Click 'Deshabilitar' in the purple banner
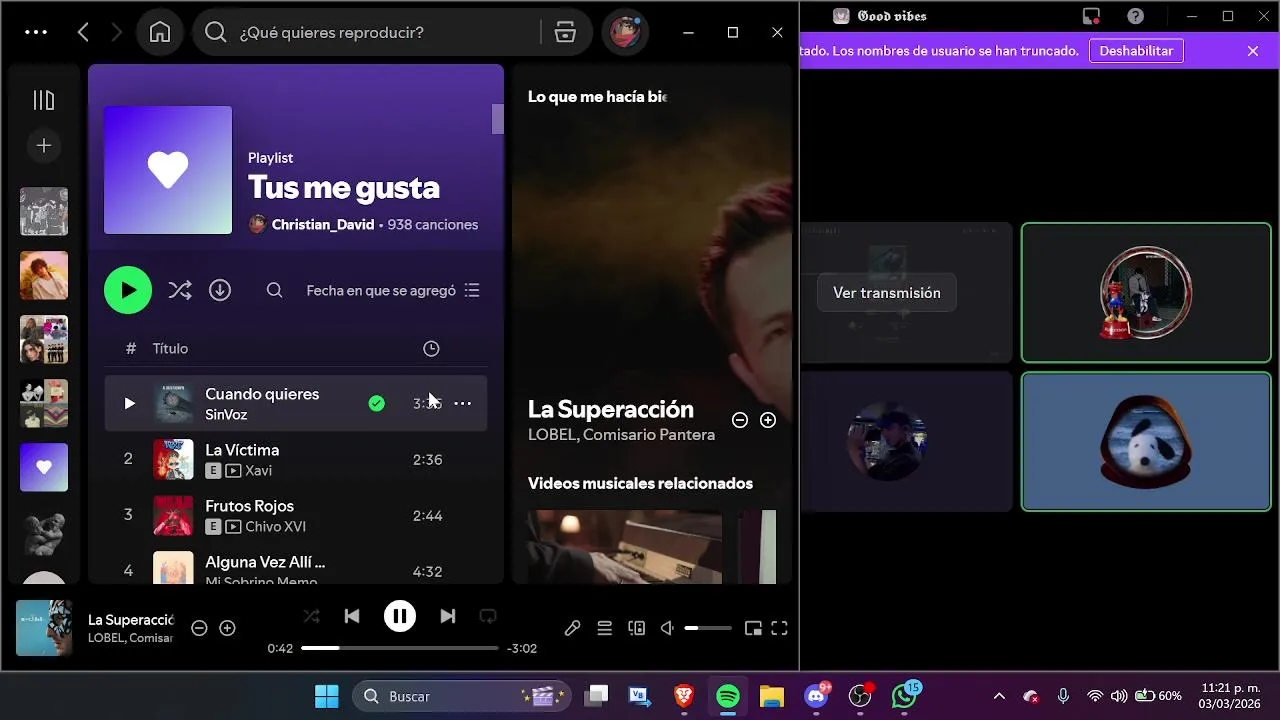 [x=1136, y=51]
